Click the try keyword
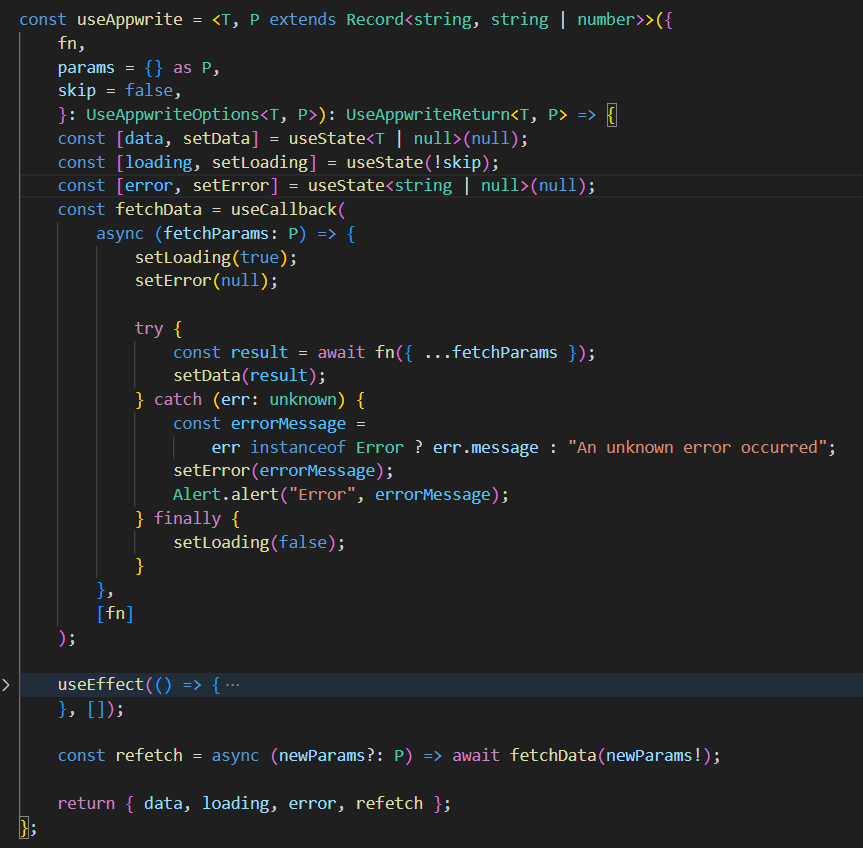The width and height of the screenshot is (863, 848). click(149, 329)
